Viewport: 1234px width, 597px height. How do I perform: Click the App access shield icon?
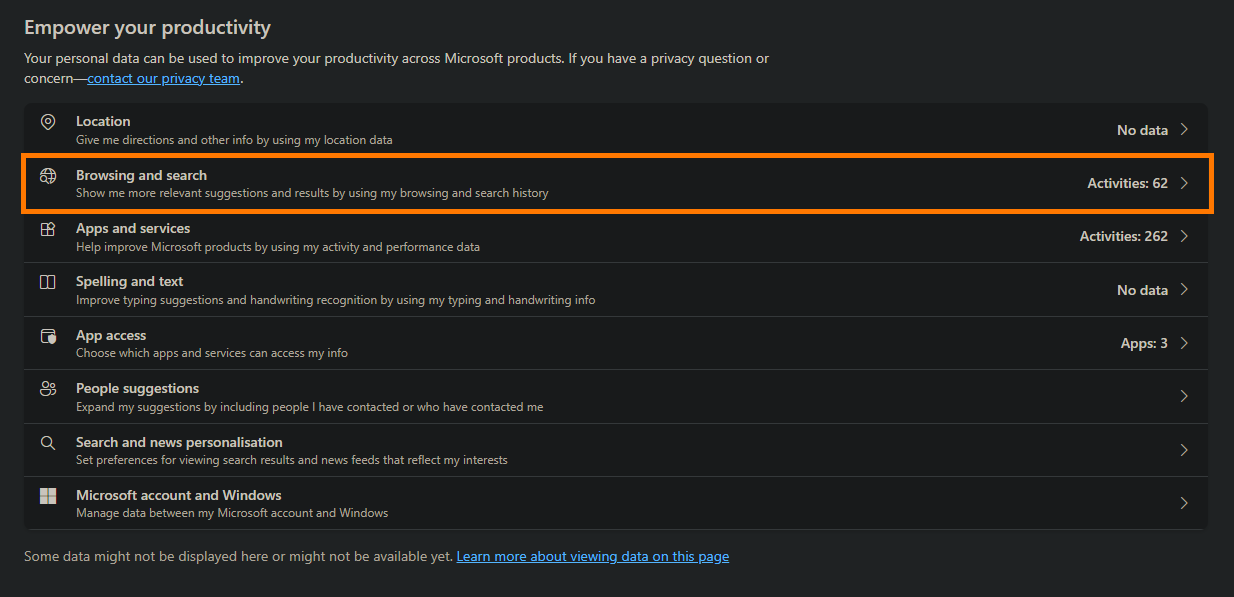click(x=48, y=336)
